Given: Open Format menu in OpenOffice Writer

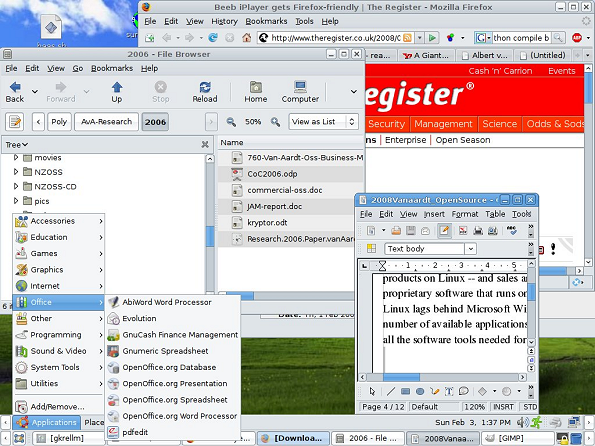Looking at the screenshot, I should pos(464,214).
